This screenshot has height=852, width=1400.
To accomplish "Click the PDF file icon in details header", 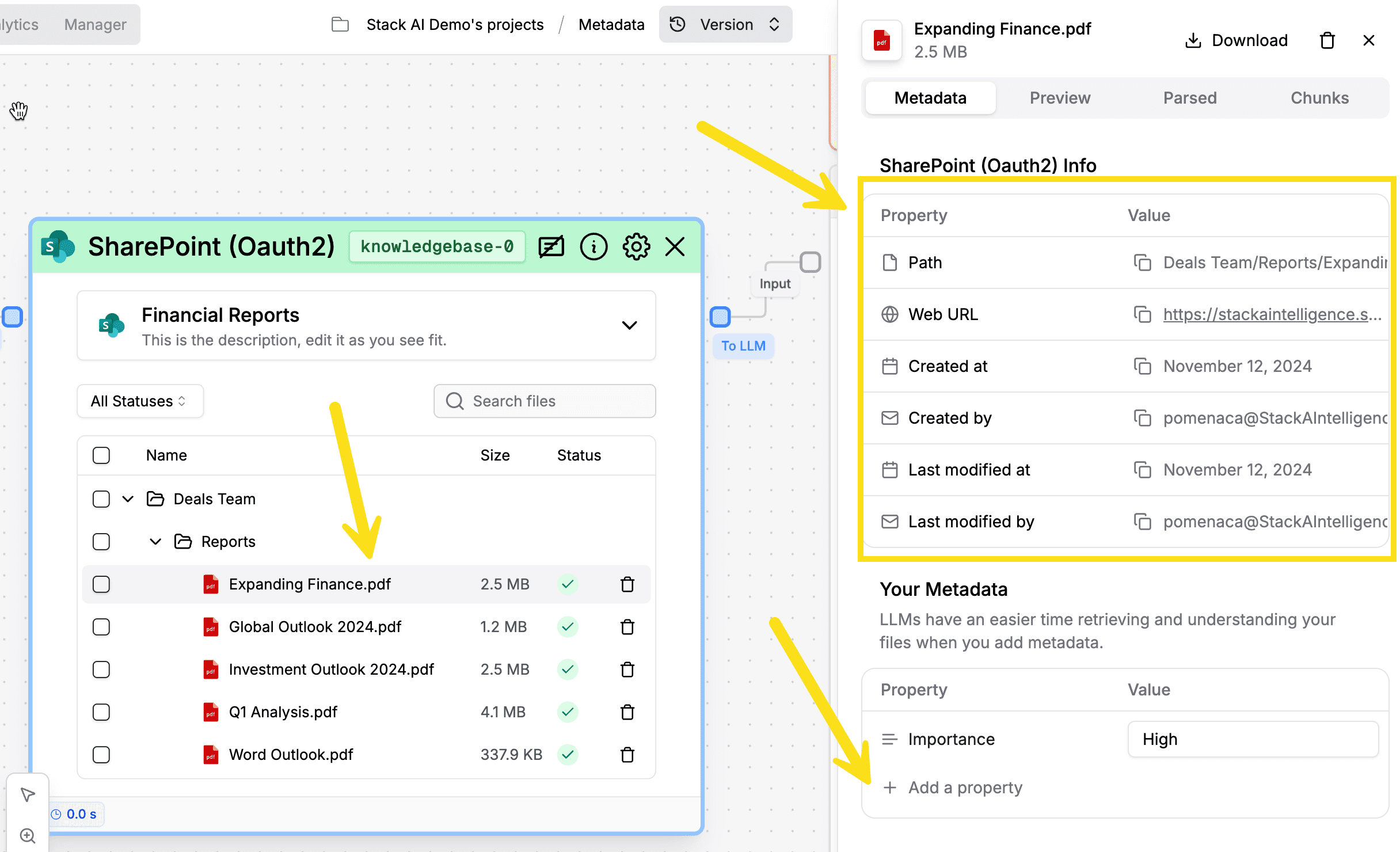I will pos(881,40).
